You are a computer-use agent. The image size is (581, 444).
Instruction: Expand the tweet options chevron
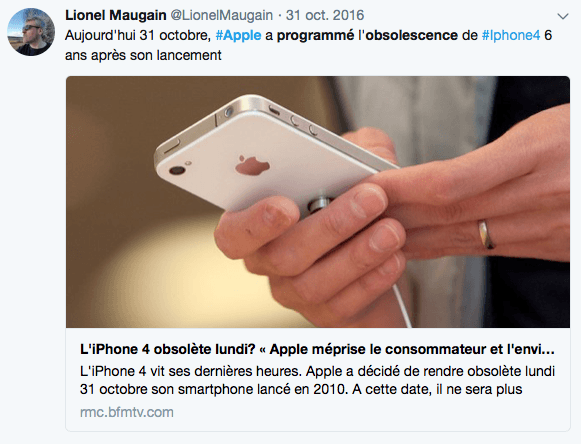(563, 16)
